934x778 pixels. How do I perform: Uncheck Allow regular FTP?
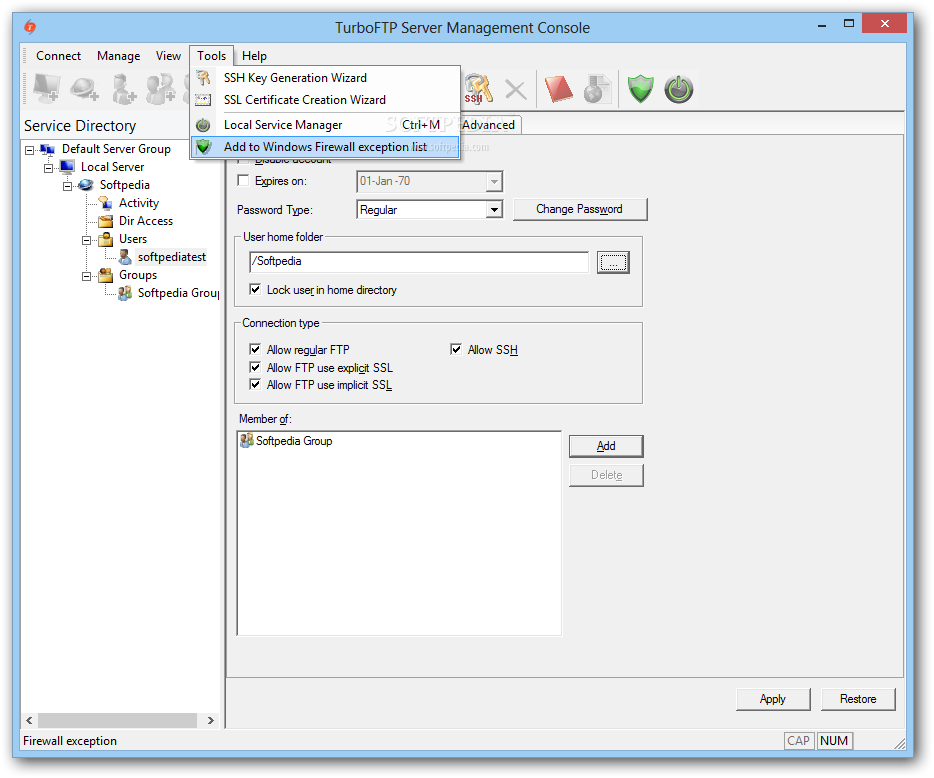(x=255, y=349)
